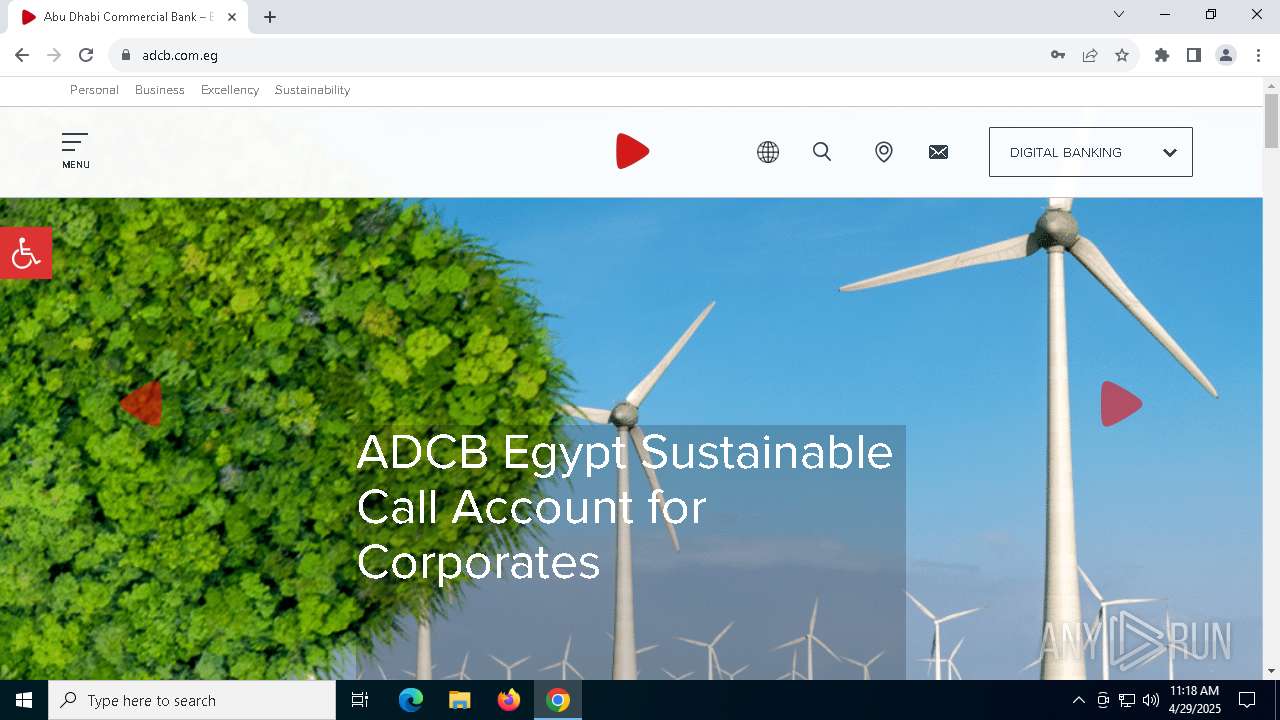
Task: Open the Sustainability section
Action: coord(312,90)
